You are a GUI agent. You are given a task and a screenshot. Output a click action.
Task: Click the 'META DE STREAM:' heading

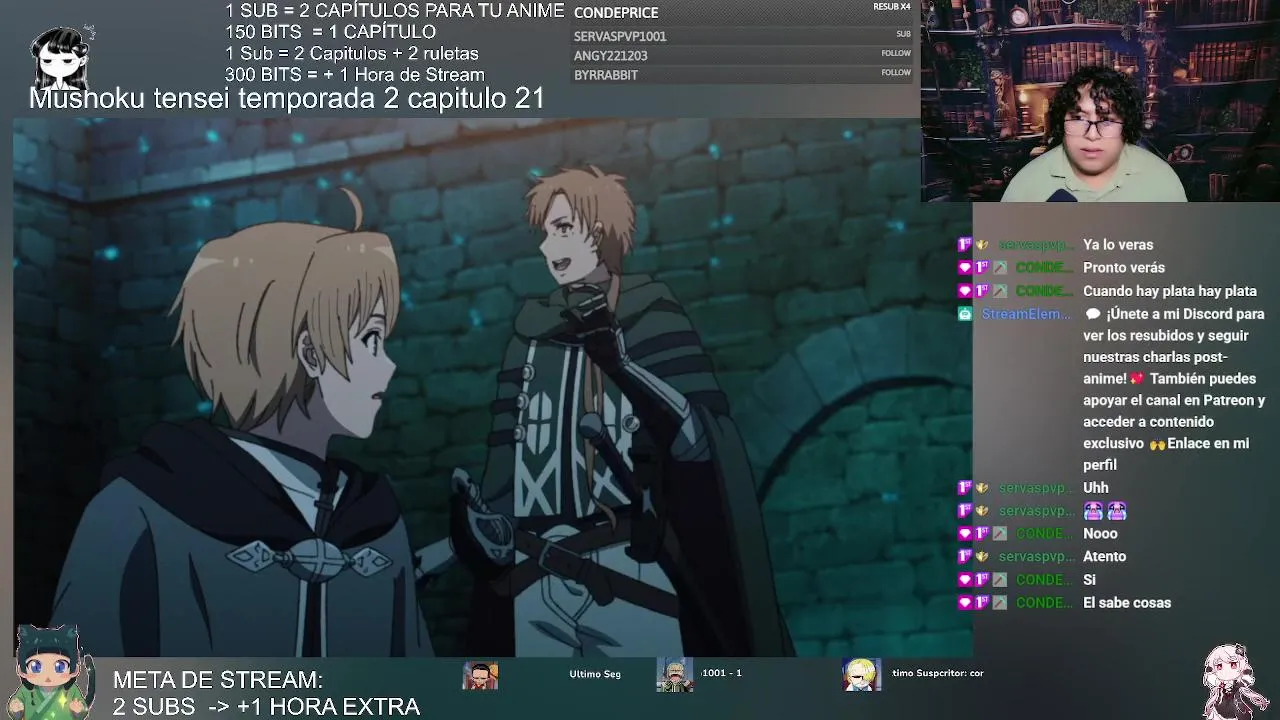[x=218, y=680]
